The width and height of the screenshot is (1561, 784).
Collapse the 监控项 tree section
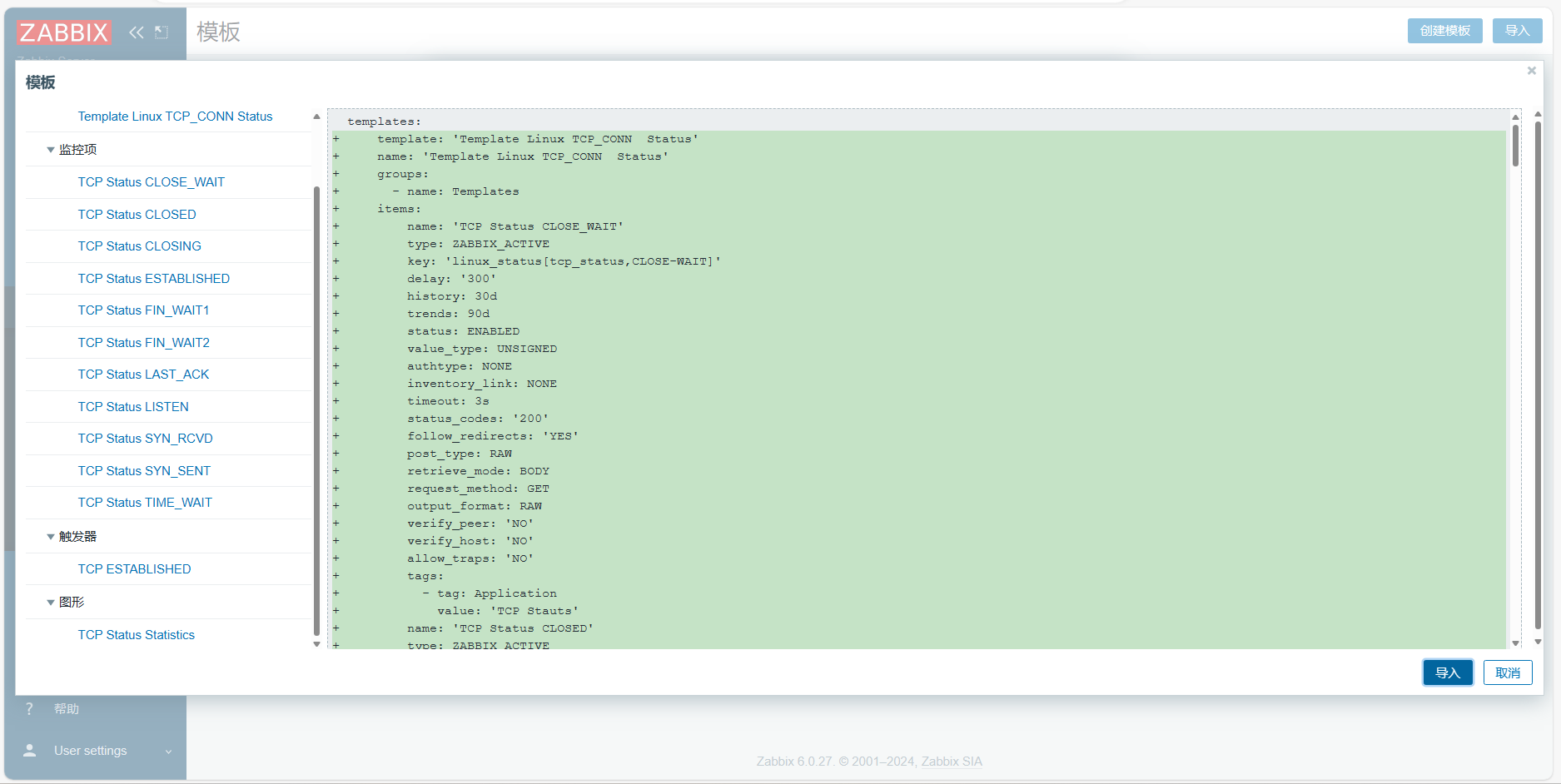point(51,150)
